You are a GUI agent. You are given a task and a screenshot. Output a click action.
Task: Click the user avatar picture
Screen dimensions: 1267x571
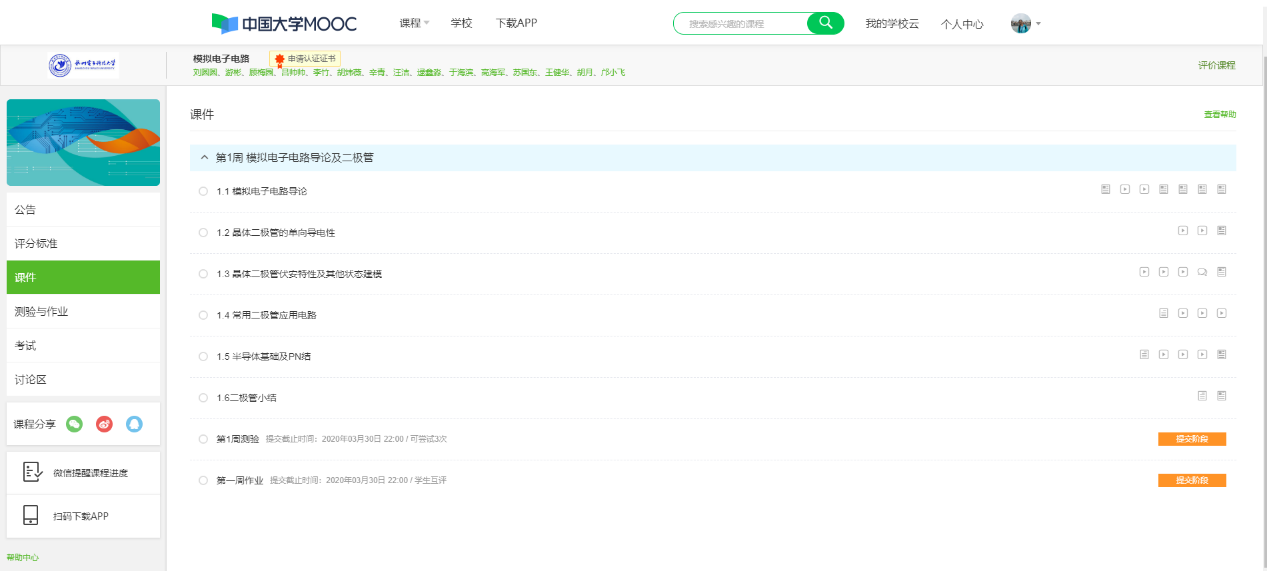1021,23
